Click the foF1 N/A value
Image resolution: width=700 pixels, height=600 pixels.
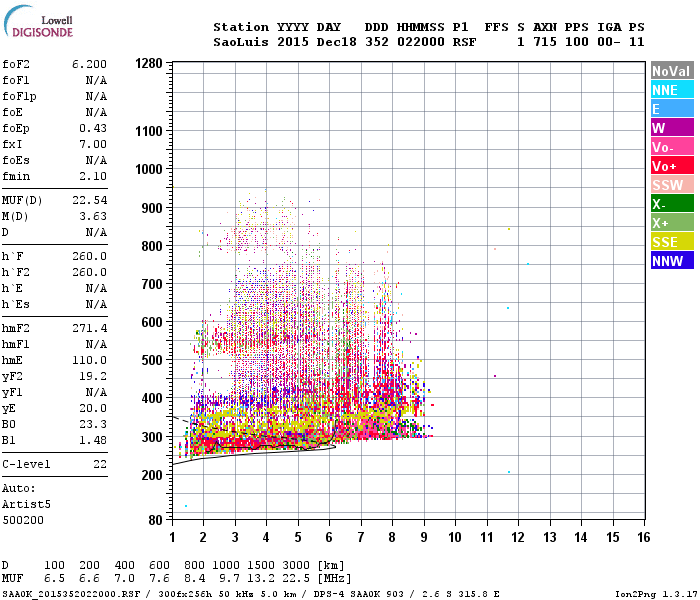coord(96,80)
